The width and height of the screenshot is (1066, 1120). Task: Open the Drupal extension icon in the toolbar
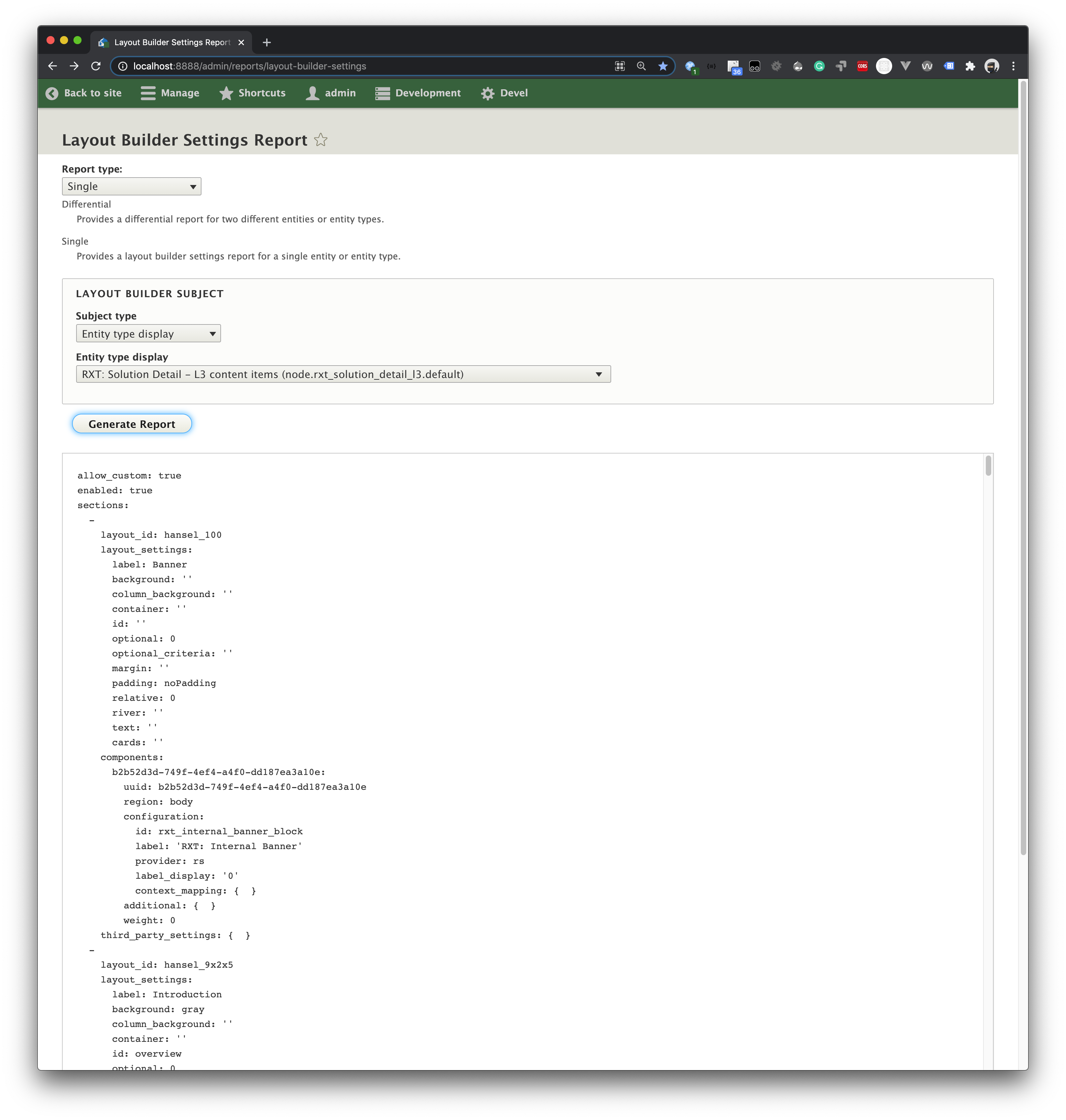(798, 66)
